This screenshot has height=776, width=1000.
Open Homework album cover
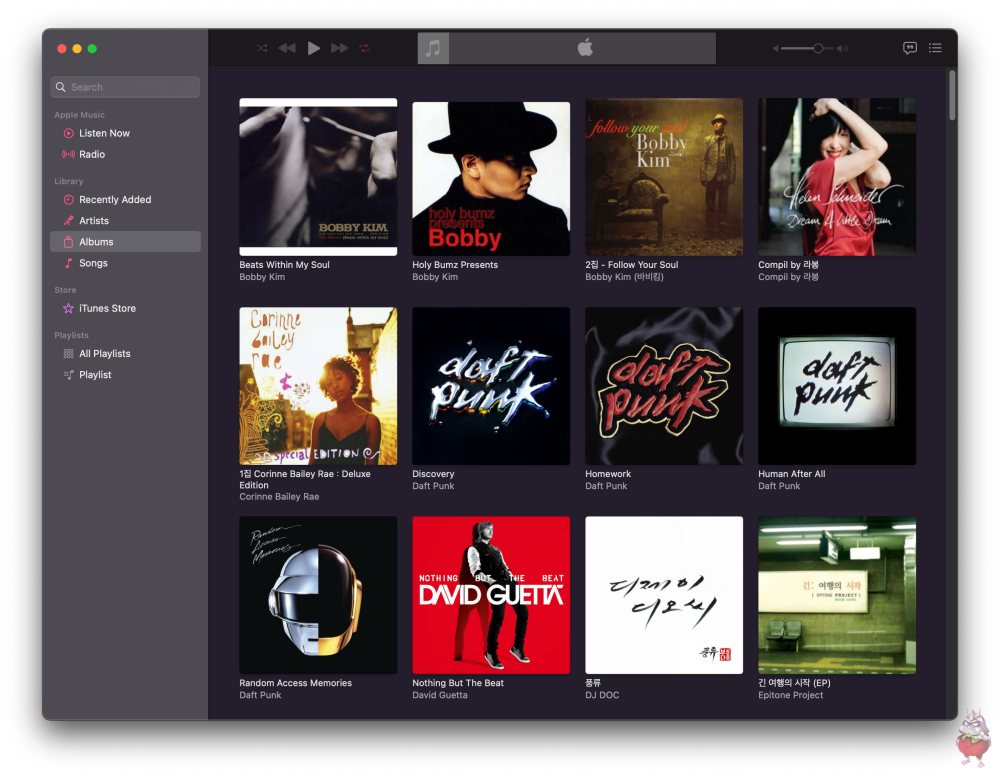click(664, 386)
